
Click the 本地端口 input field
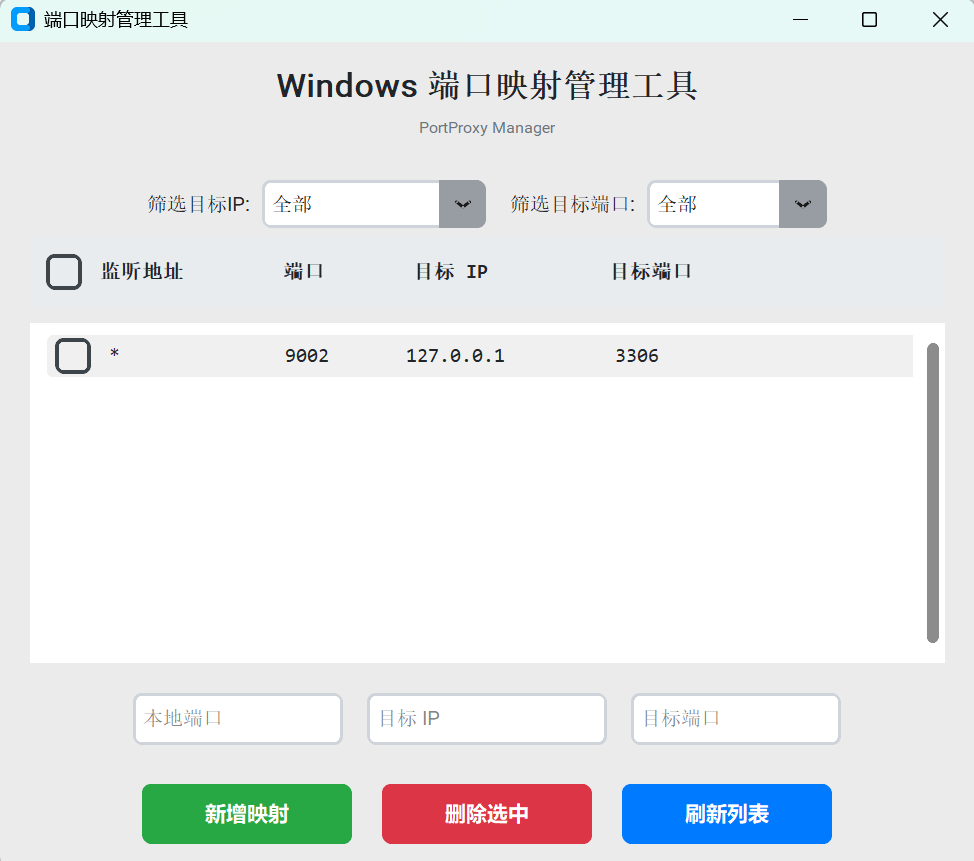pyautogui.click(x=237, y=718)
